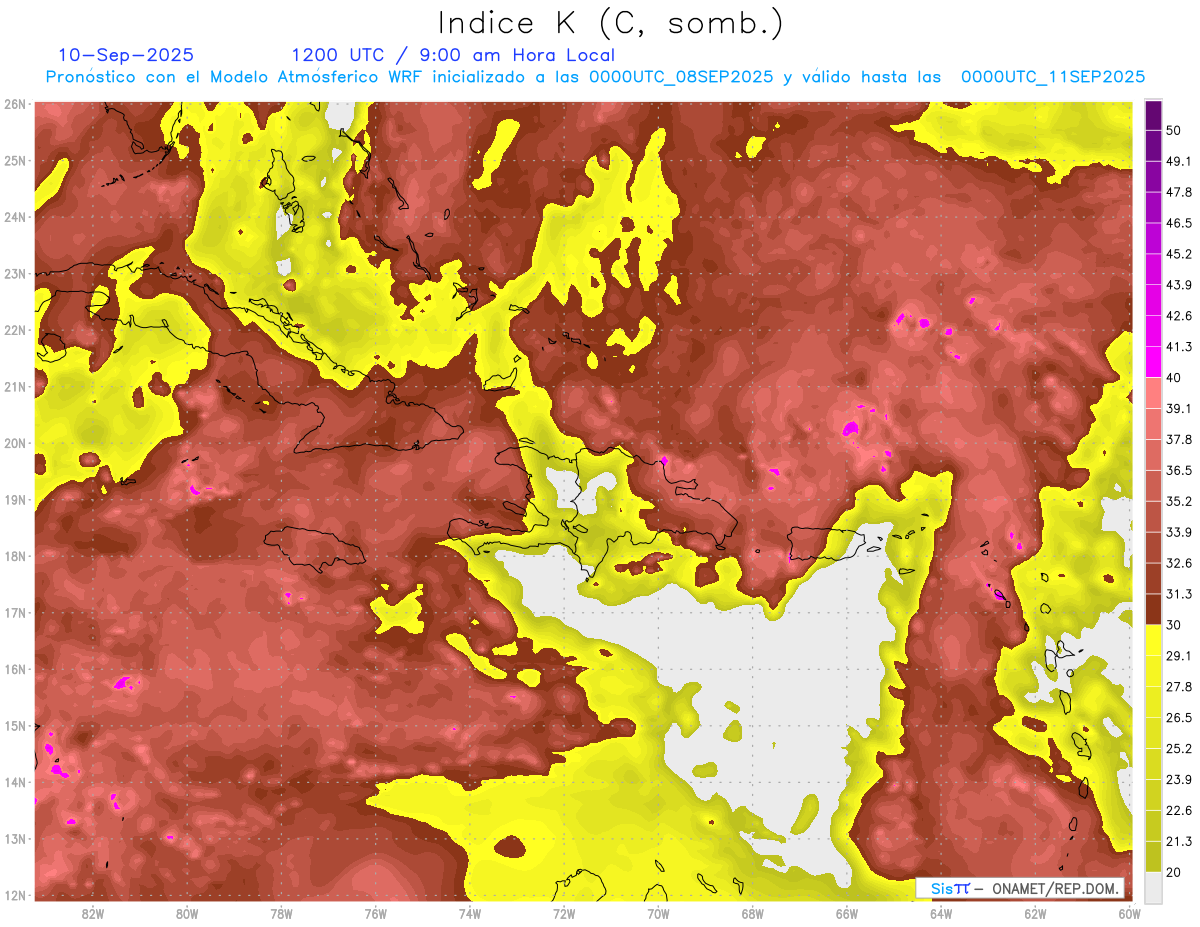Viewport: 1200px width, 927px height.
Task: Click the color bar value '41.3'
Action: coord(1178,347)
